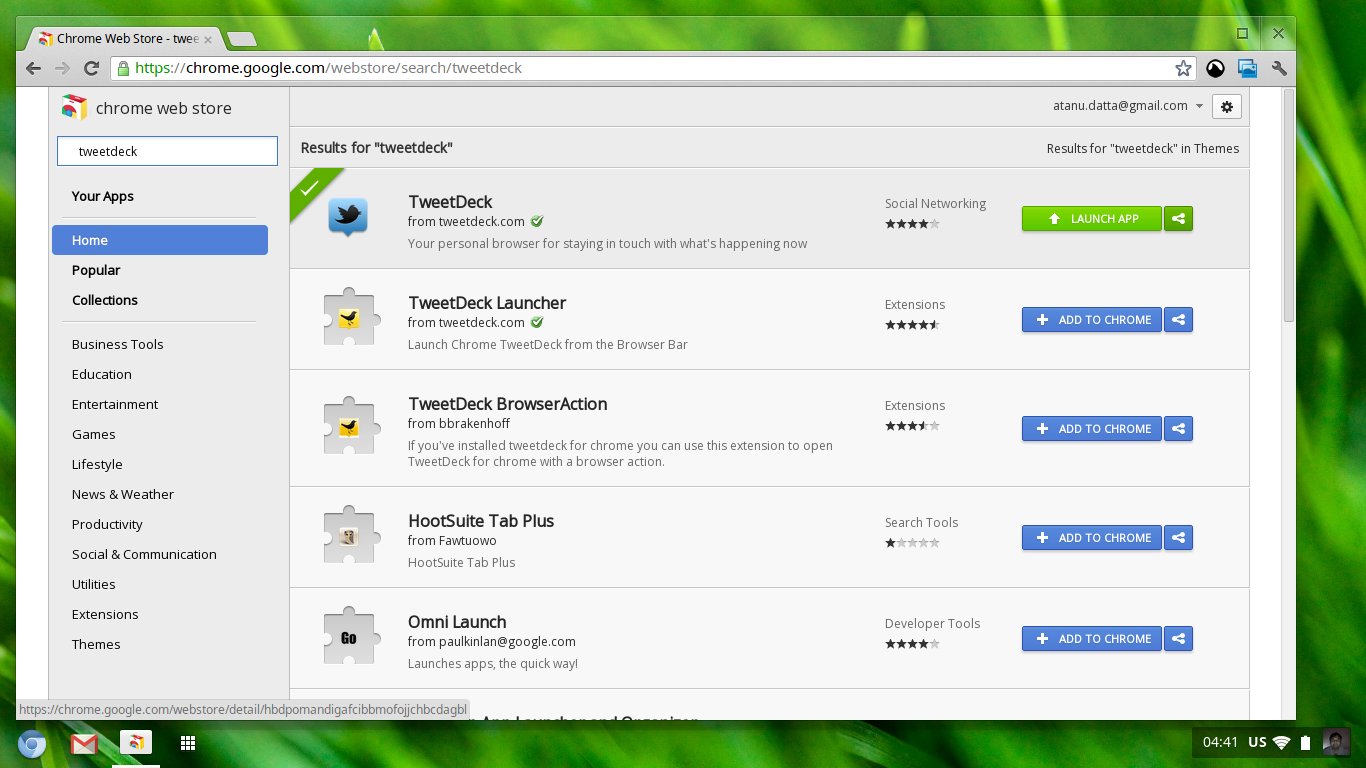Add TweetDeck BrowserAction to Chrome
Image resolution: width=1366 pixels, height=768 pixels.
1092,428
